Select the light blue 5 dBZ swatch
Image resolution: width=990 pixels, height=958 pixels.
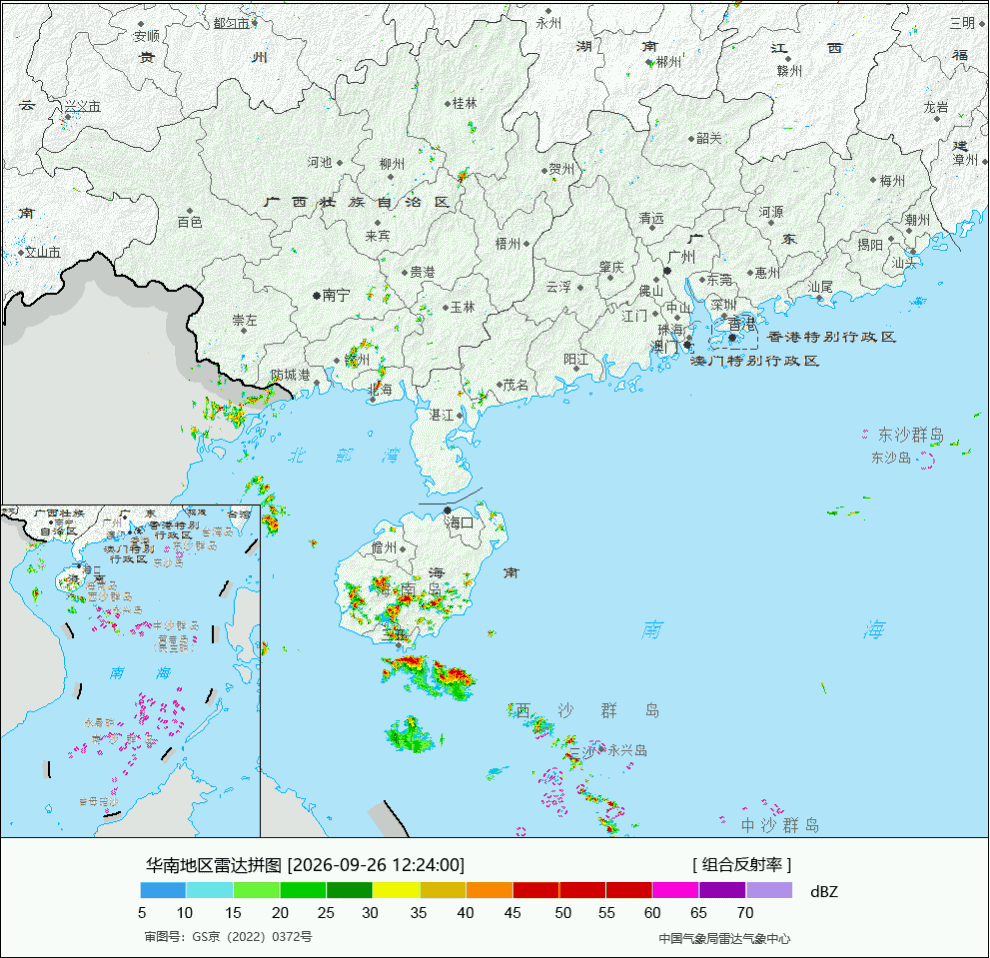pos(163,890)
